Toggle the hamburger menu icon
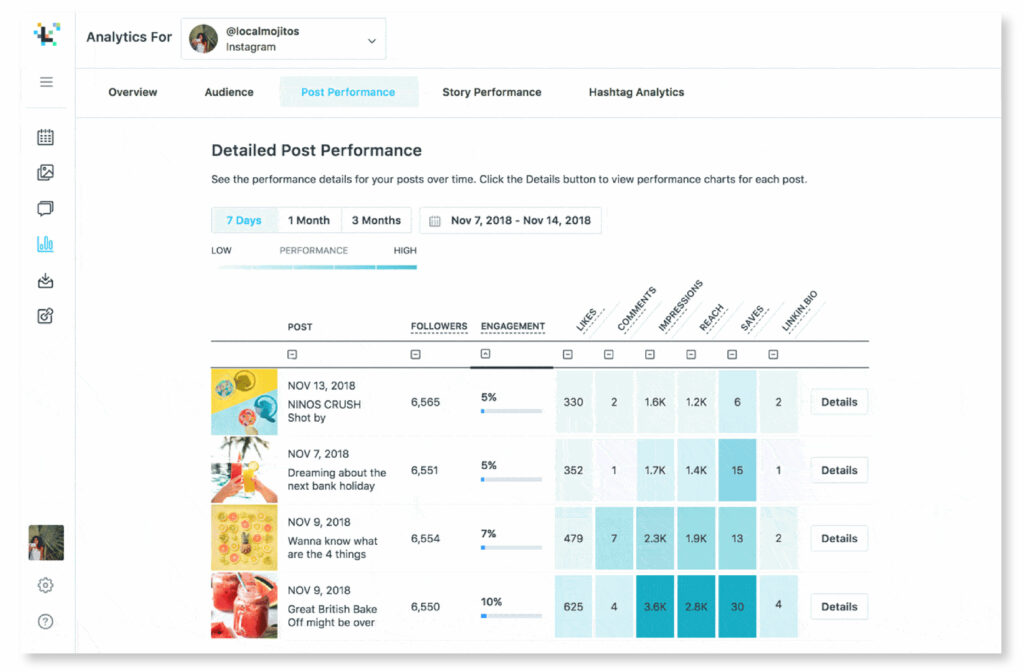This screenshot has width=1024, height=672. 46,82
